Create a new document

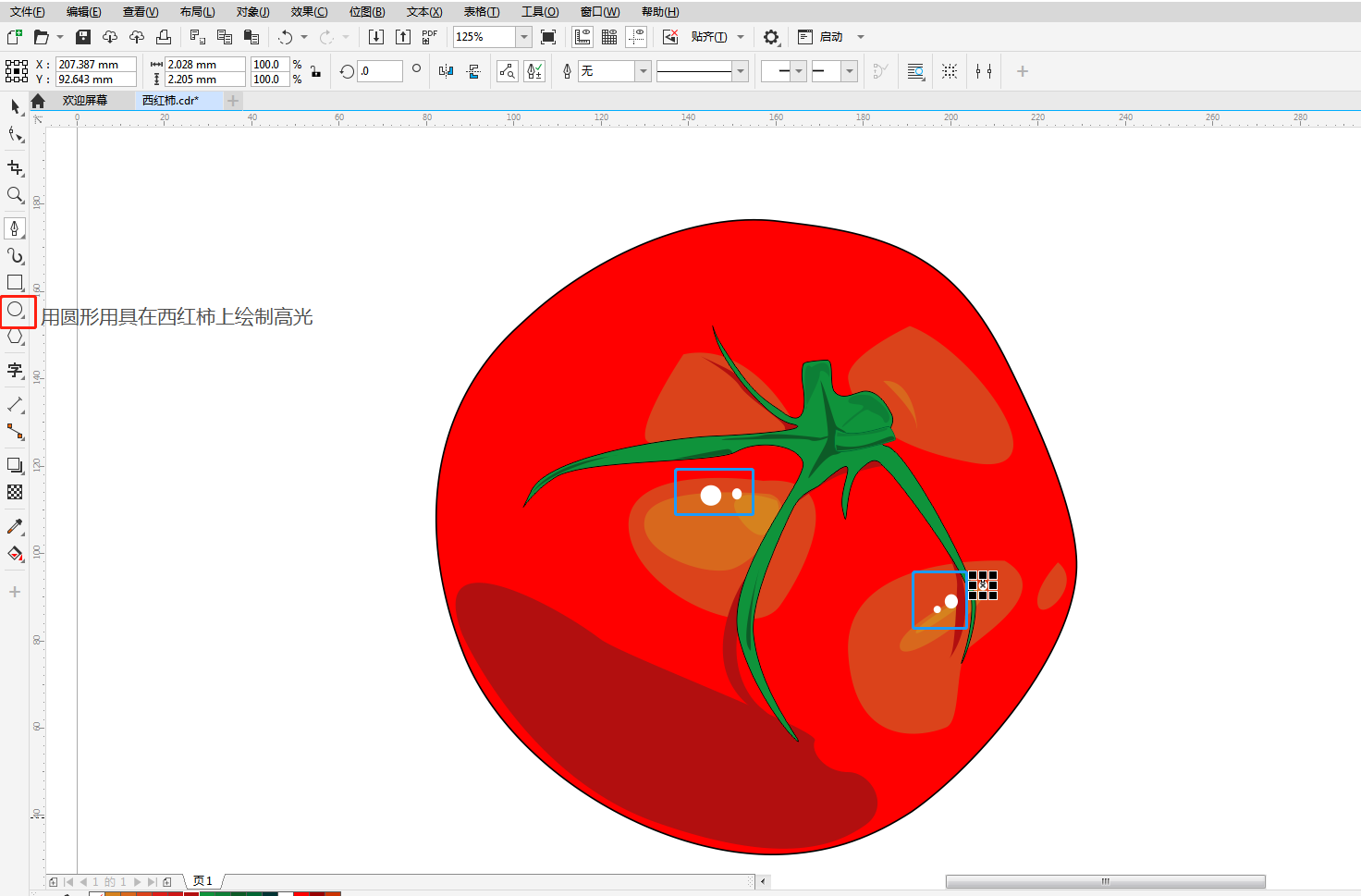pyautogui.click(x=14, y=37)
